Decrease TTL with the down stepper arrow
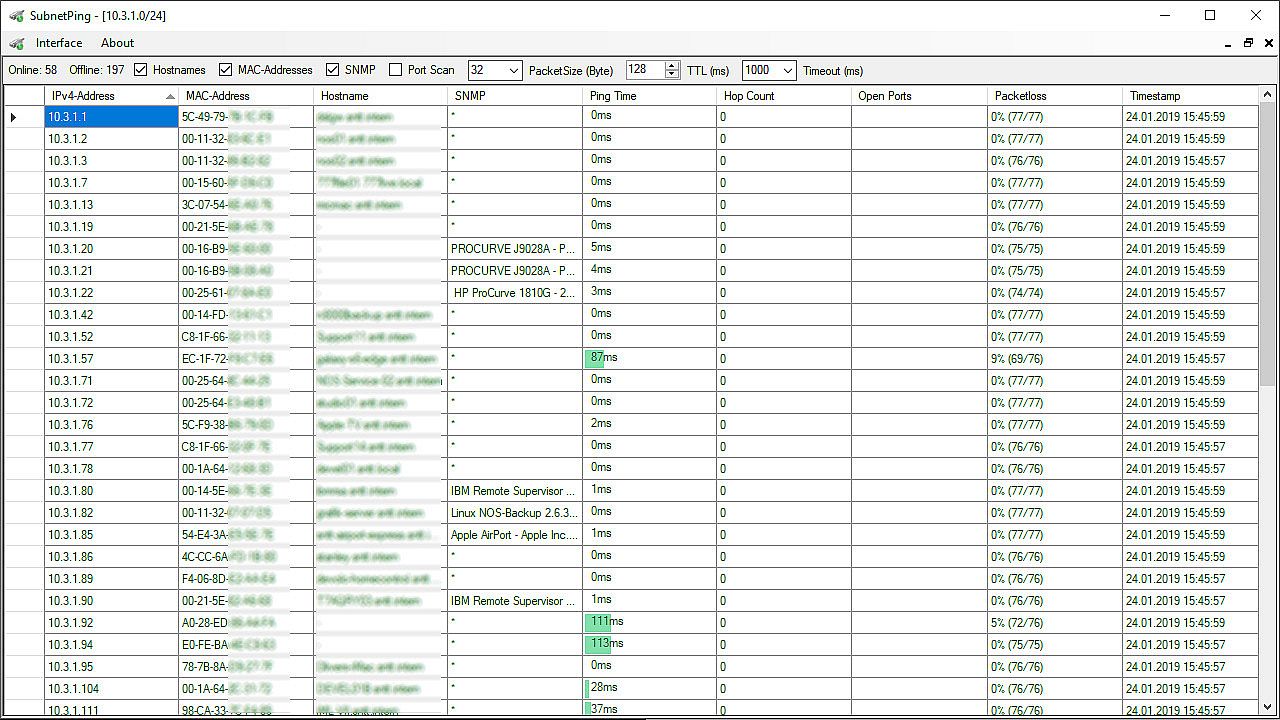This screenshot has height=720, width=1280. 672,75
